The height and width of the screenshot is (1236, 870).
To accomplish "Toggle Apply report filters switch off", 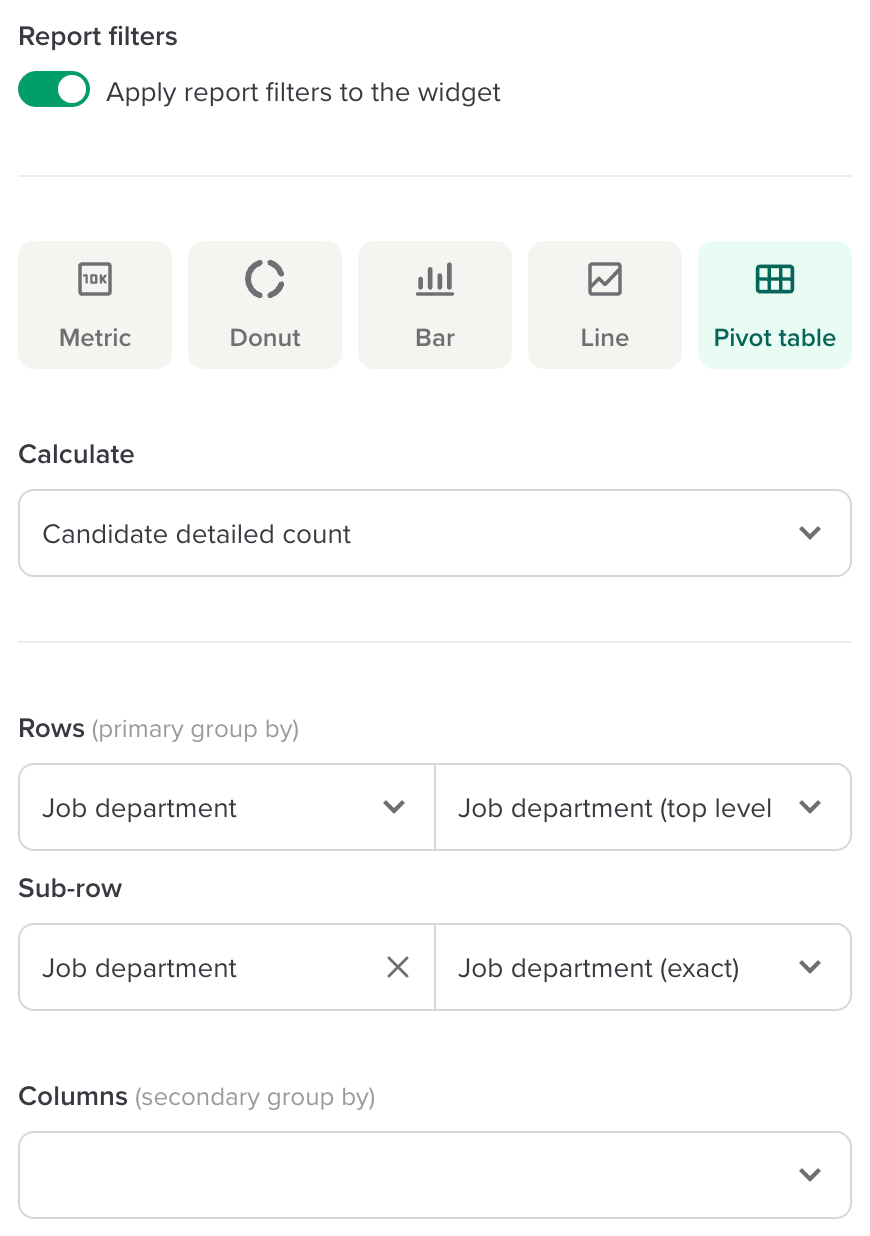I will 54,91.
